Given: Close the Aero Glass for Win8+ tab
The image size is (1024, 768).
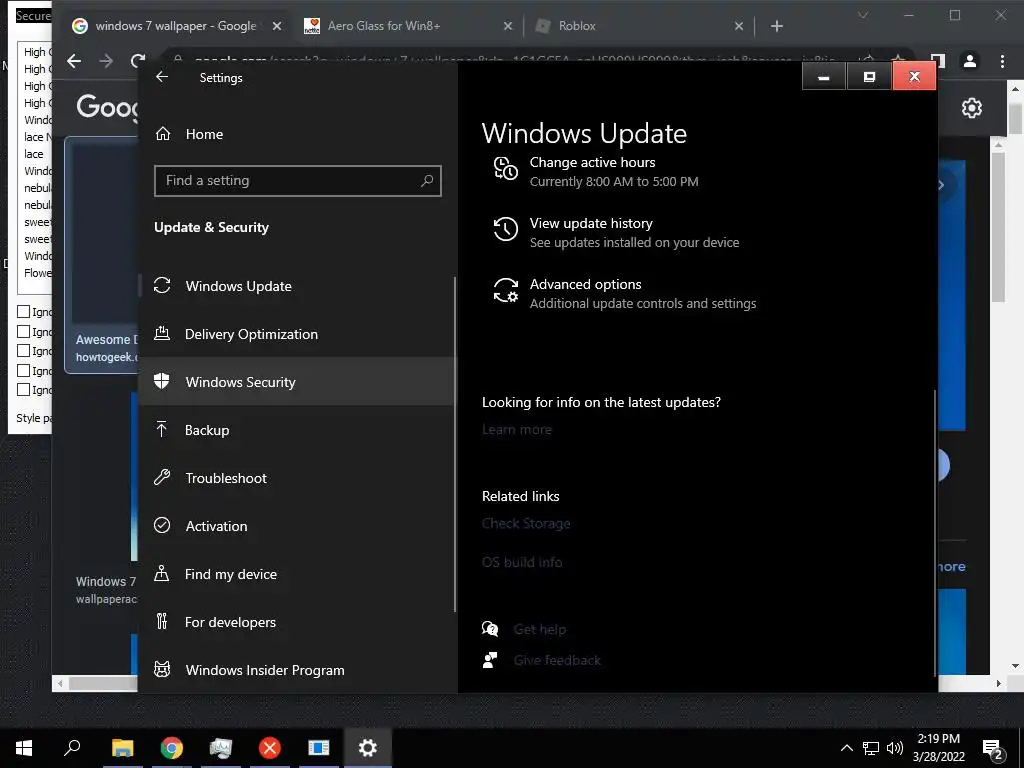Looking at the screenshot, I should tap(507, 26).
